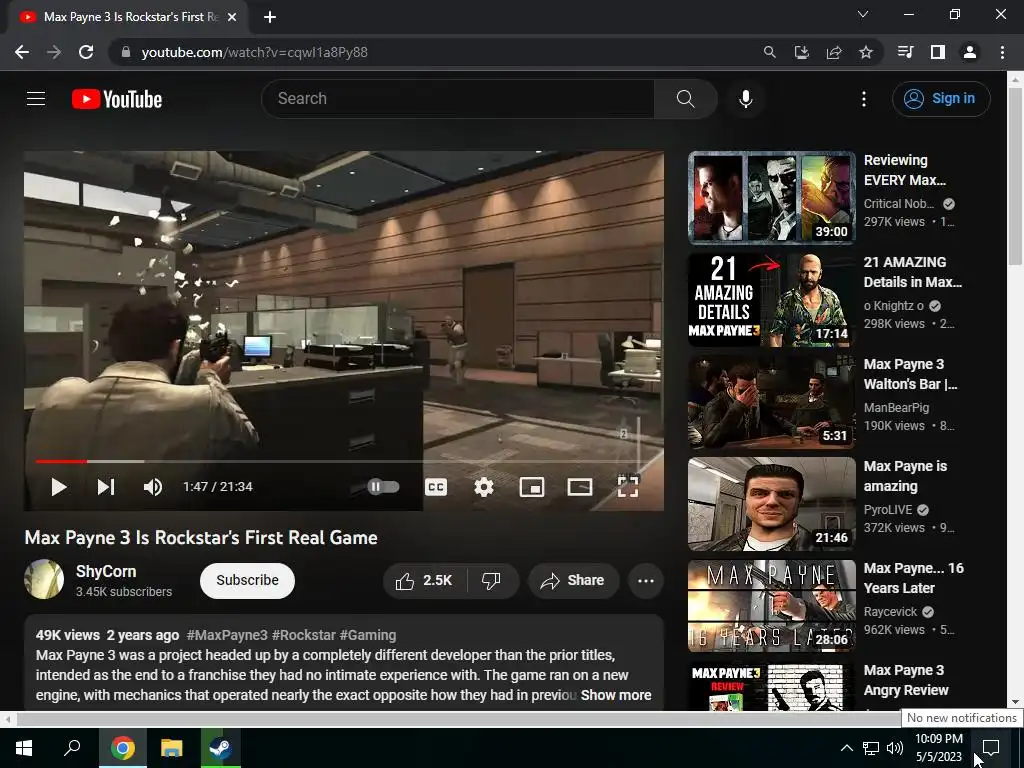Close the Max Payne 3 tab
The height and width of the screenshot is (768, 1024).
point(232,17)
